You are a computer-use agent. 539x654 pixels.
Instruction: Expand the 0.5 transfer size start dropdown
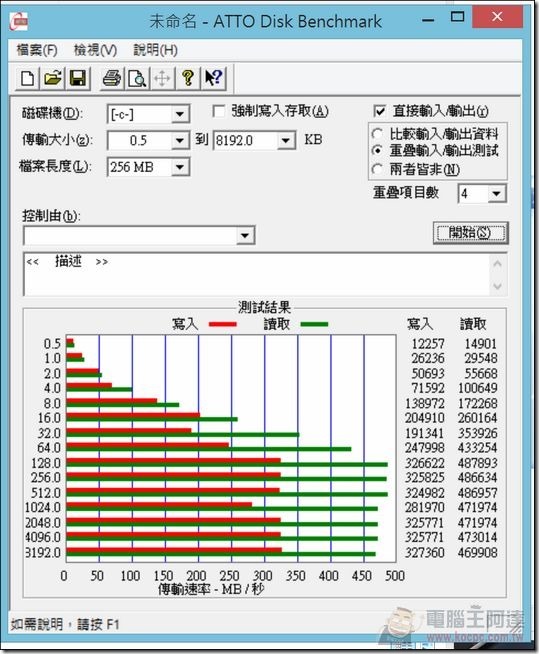click(x=180, y=141)
